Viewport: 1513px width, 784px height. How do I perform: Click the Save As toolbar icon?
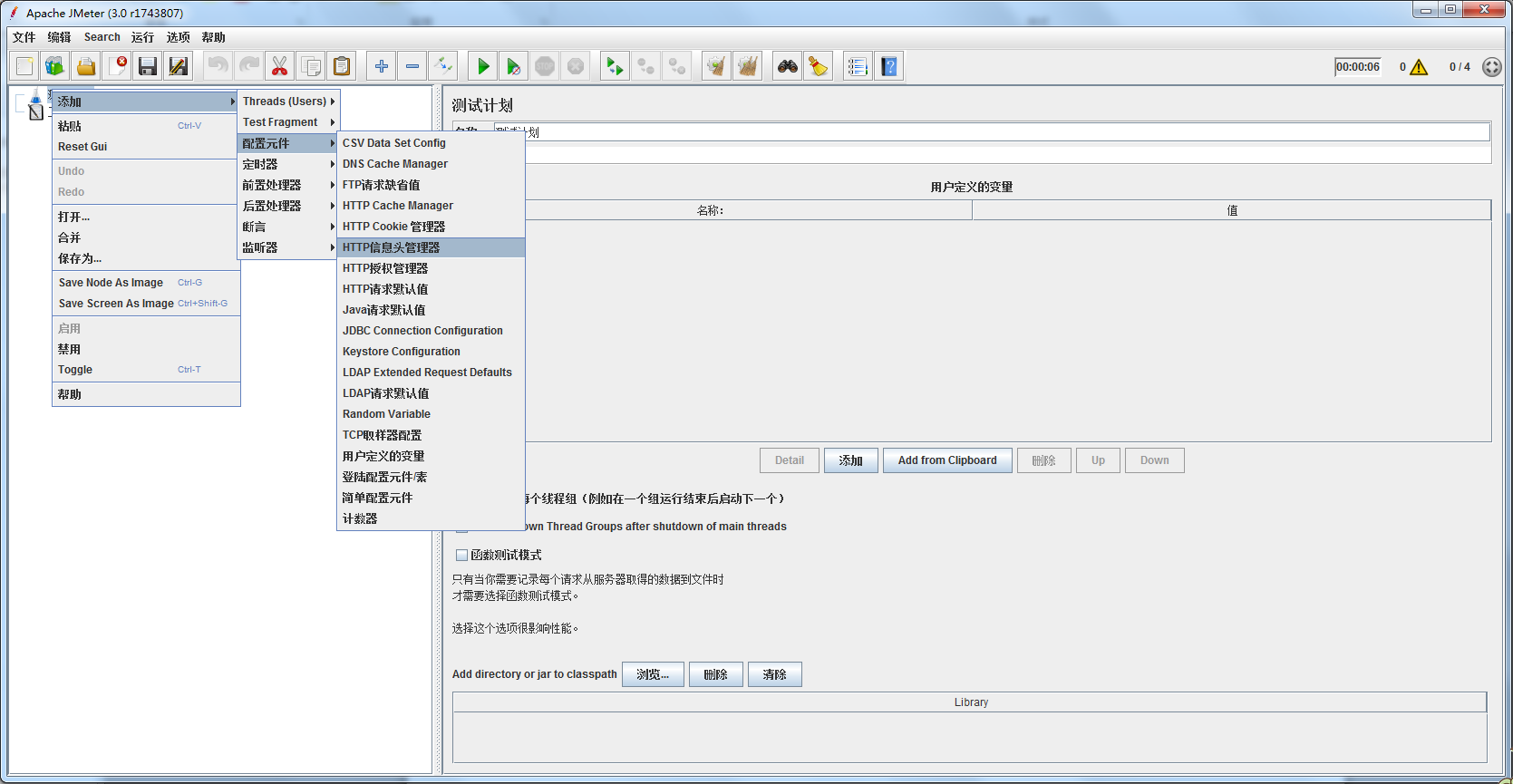pos(179,66)
